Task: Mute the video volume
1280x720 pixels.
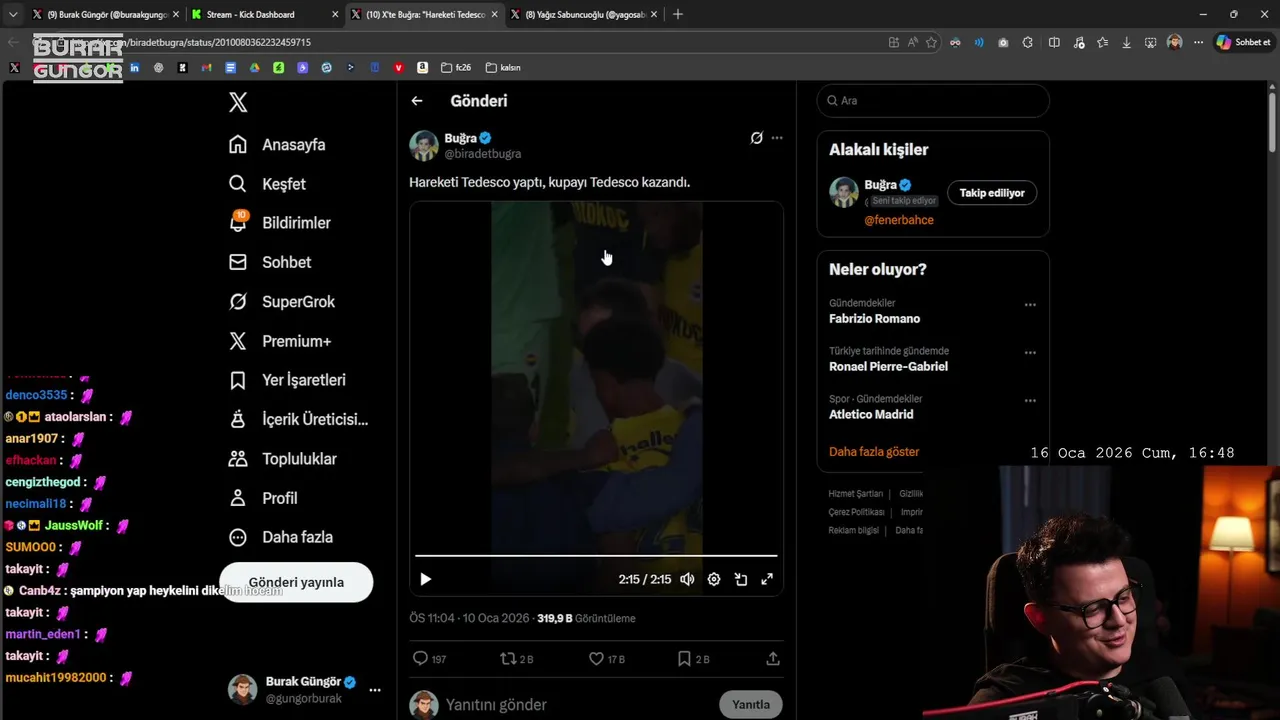Action: pos(687,579)
